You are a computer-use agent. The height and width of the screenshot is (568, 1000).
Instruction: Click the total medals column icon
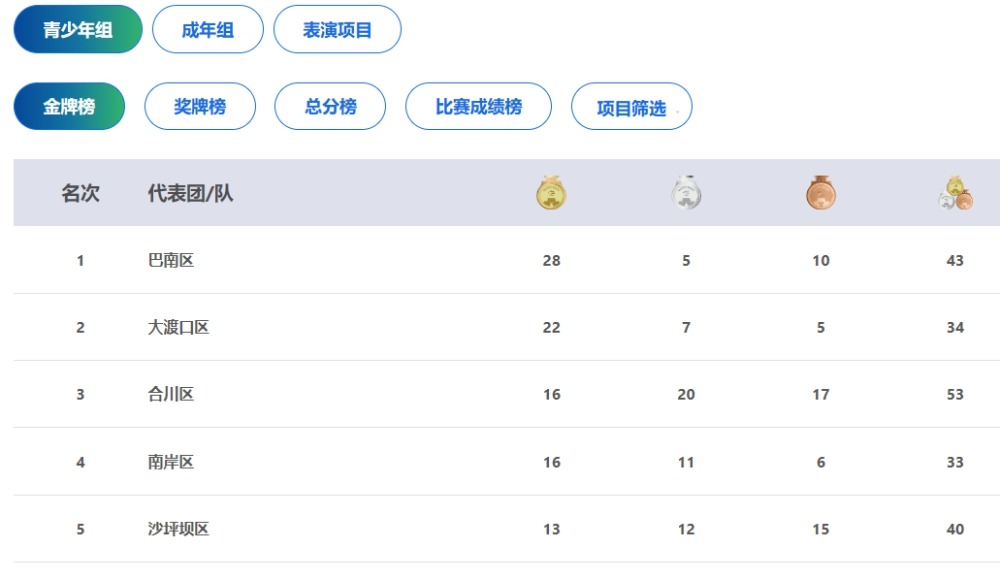point(955,193)
